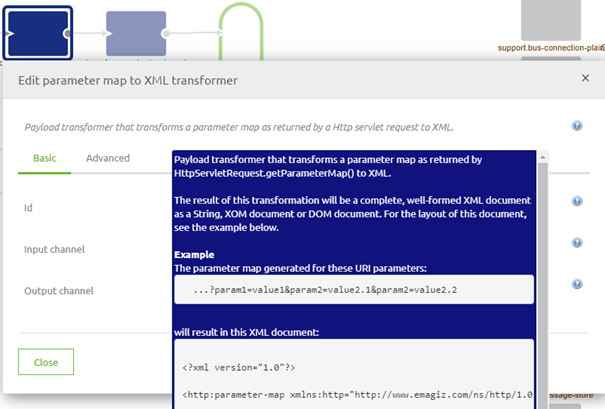Screen dimensions: 605x409
Task: Open help icon for Output channel
Action: (577, 284)
